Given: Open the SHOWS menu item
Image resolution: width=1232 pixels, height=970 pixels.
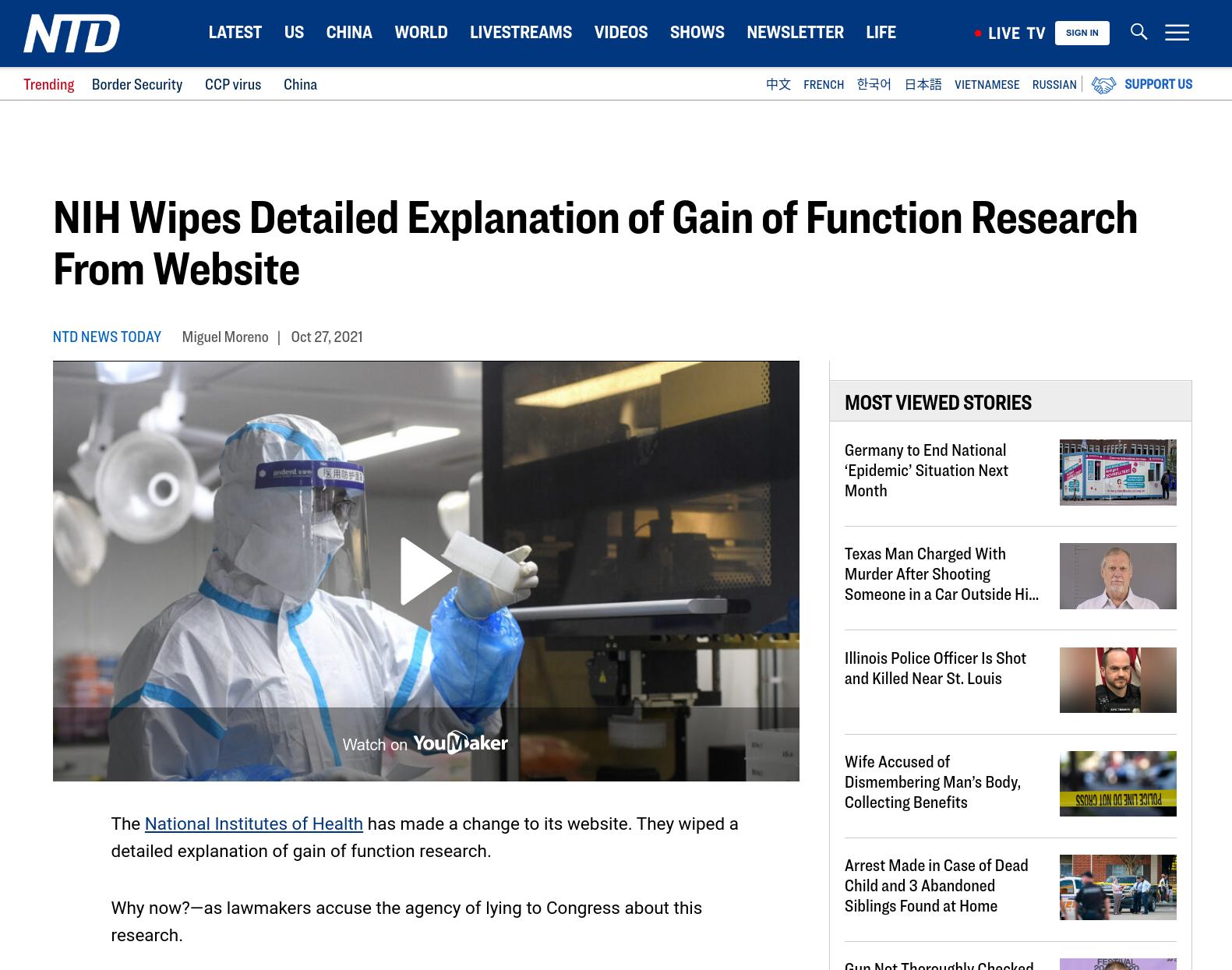Looking at the screenshot, I should pyautogui.click(x=697, y=32).
